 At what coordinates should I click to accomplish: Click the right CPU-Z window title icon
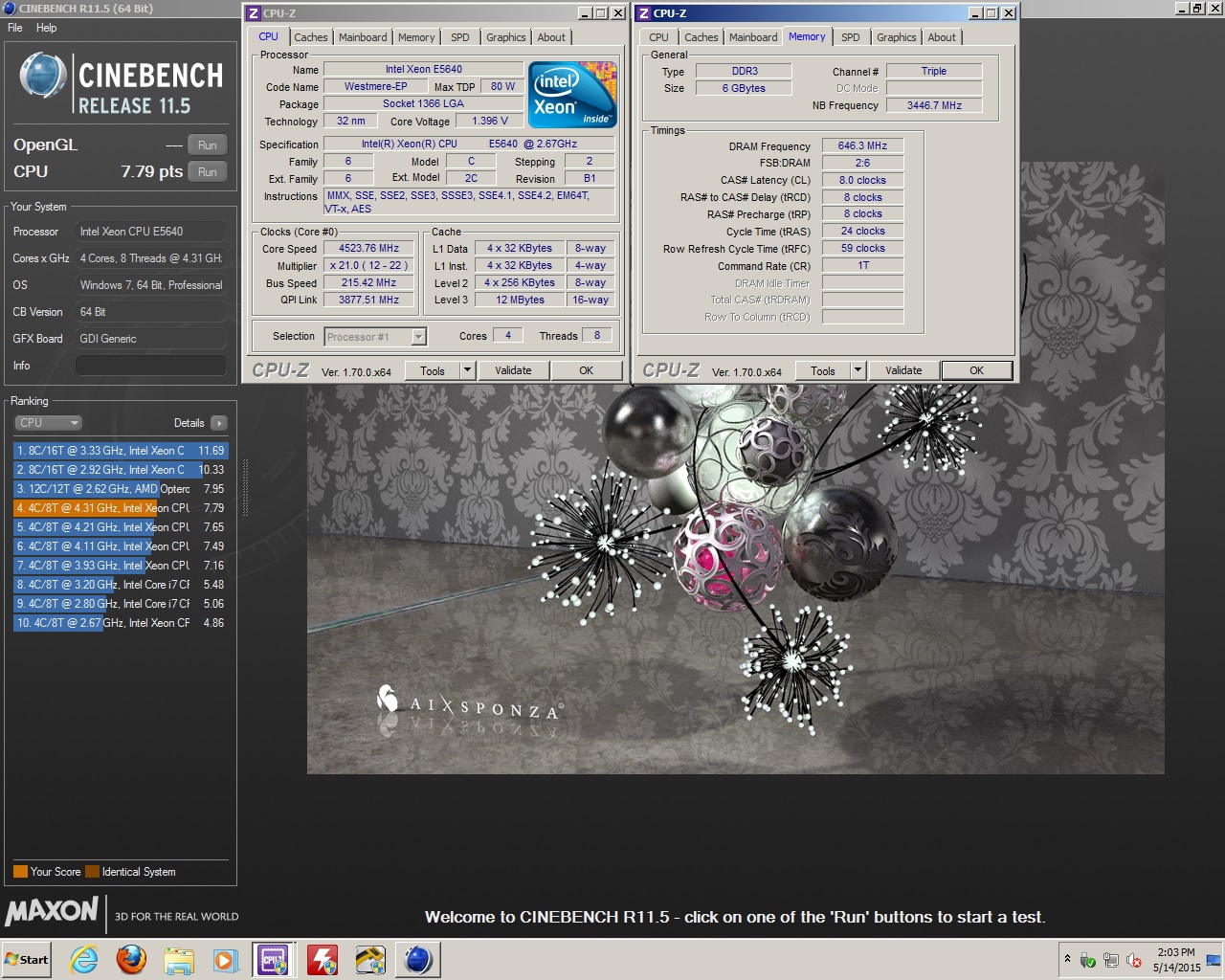[644, 13]
